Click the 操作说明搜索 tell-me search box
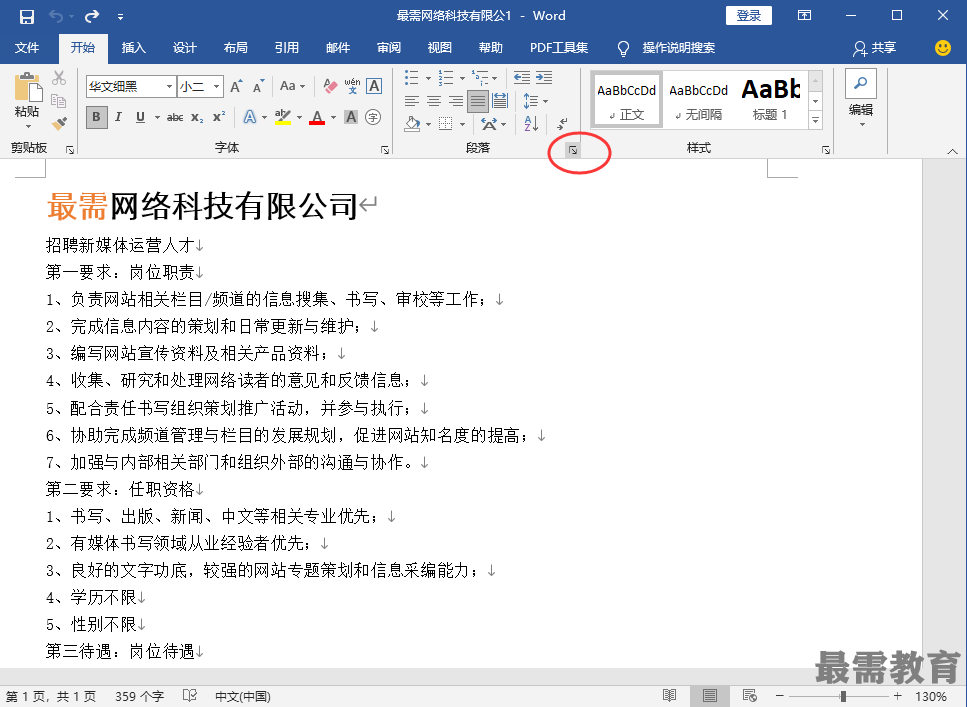967x707 pixels. (678, 48)
